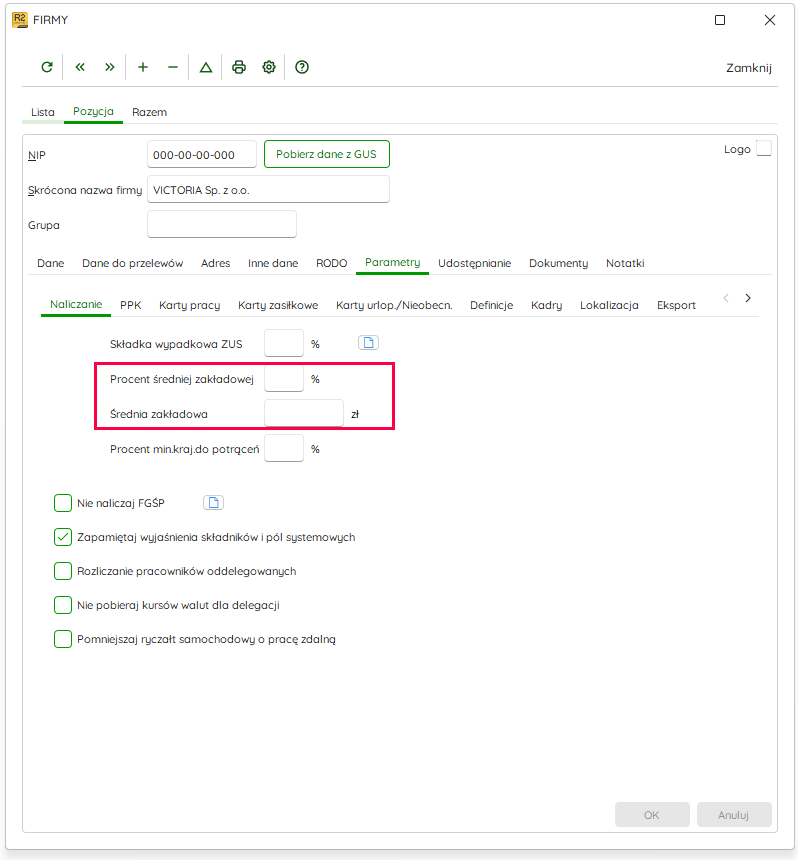Click the Średnia zakładowa amount field
The width and height of the screenshot is (798, 860).
[304, 414]
